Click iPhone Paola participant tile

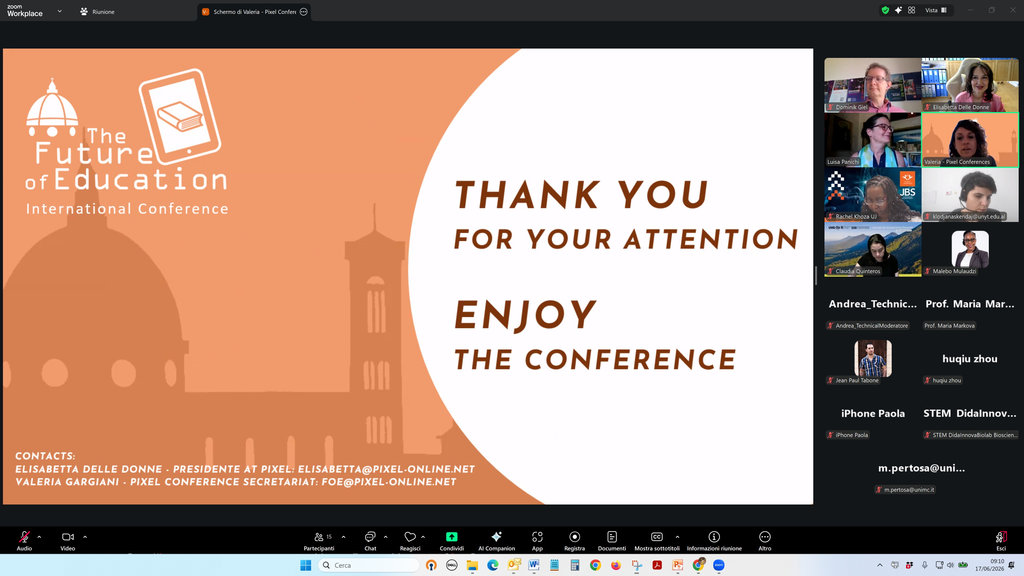(x=872, y=413)
